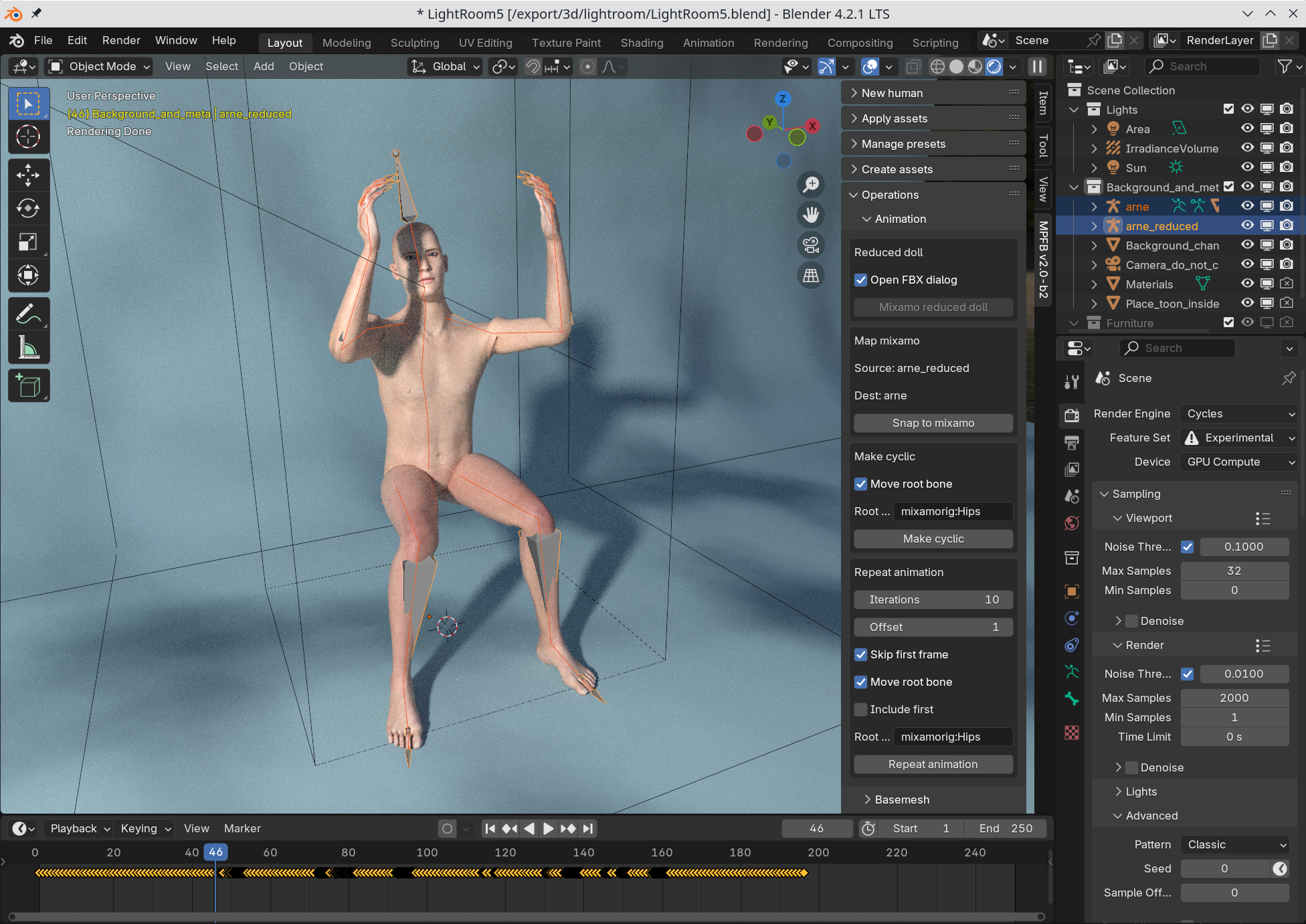Enable Include first checkbox
Viewport: 1306px width, 924px height.
(861, 709)
